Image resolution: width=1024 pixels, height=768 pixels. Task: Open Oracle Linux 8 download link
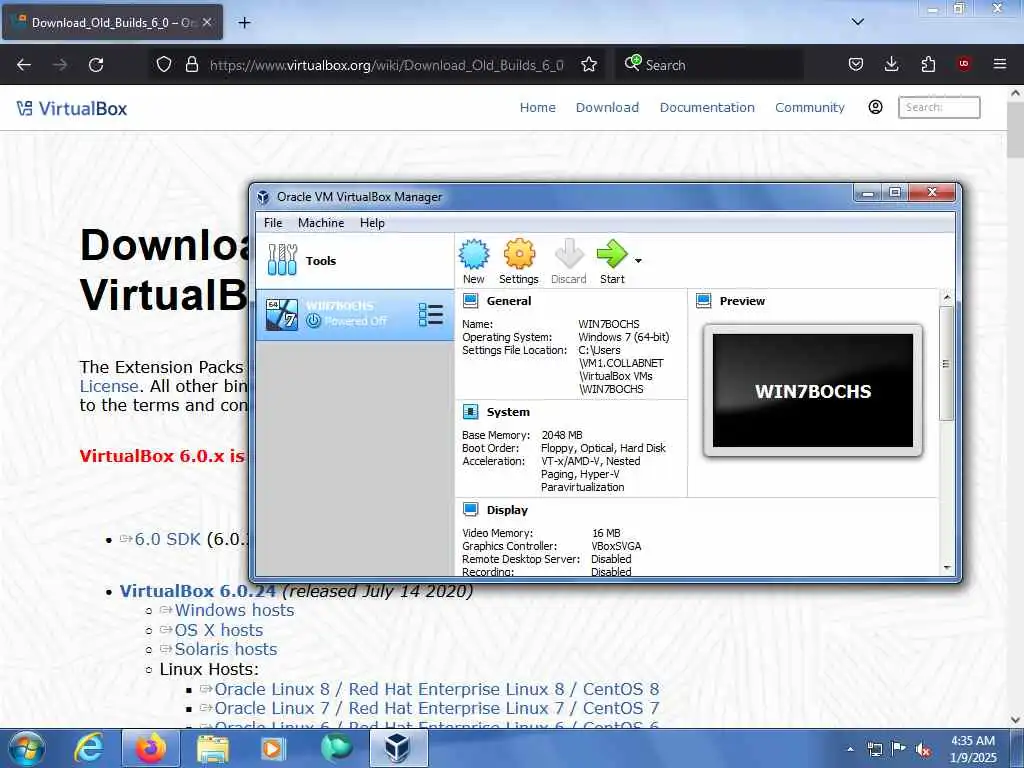(436, 689)
